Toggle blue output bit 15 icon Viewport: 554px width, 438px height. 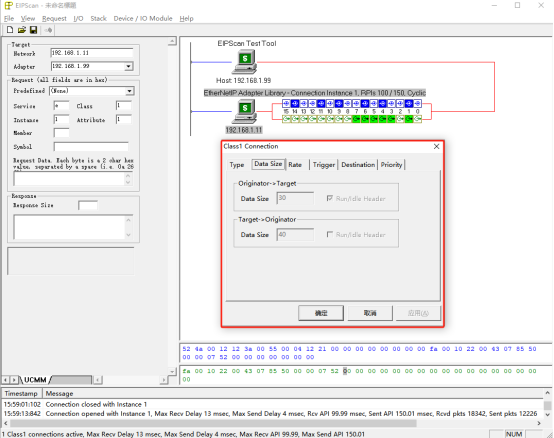(x=286, y=103)
